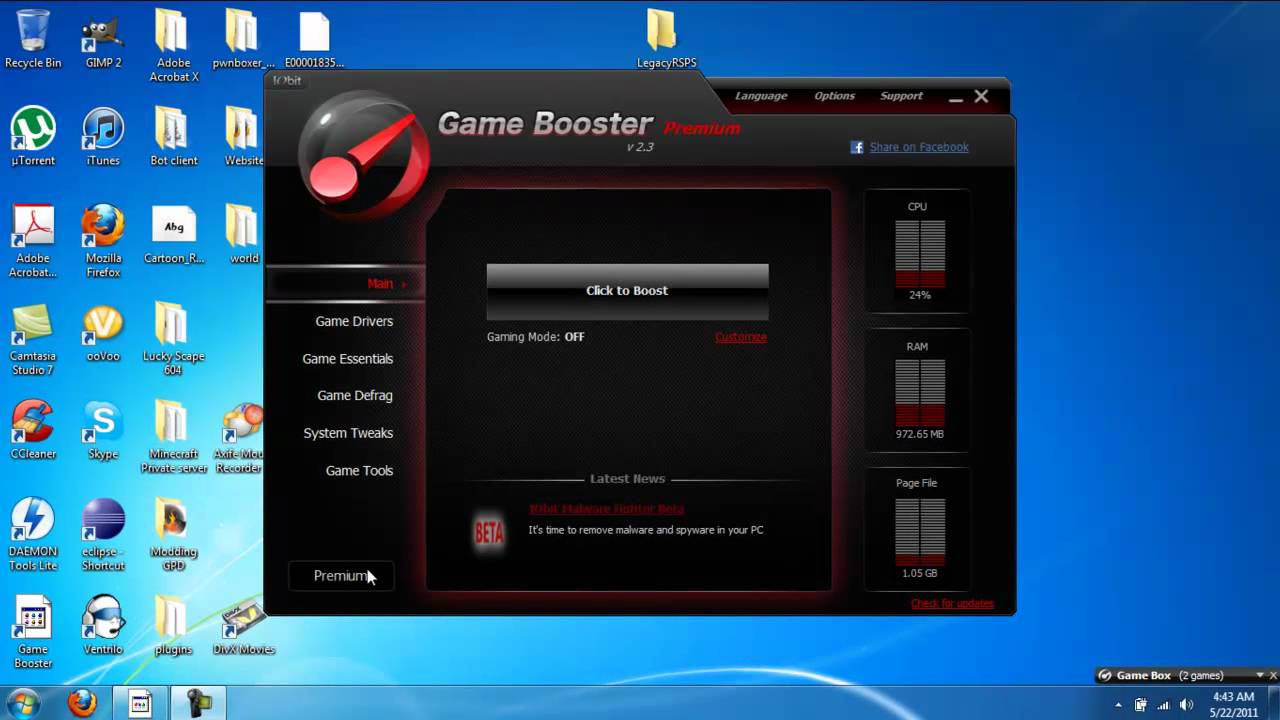Viewport: 1280px width, 720px height.
Task: Open the System Tweaks section
Action: coord(348,433)
